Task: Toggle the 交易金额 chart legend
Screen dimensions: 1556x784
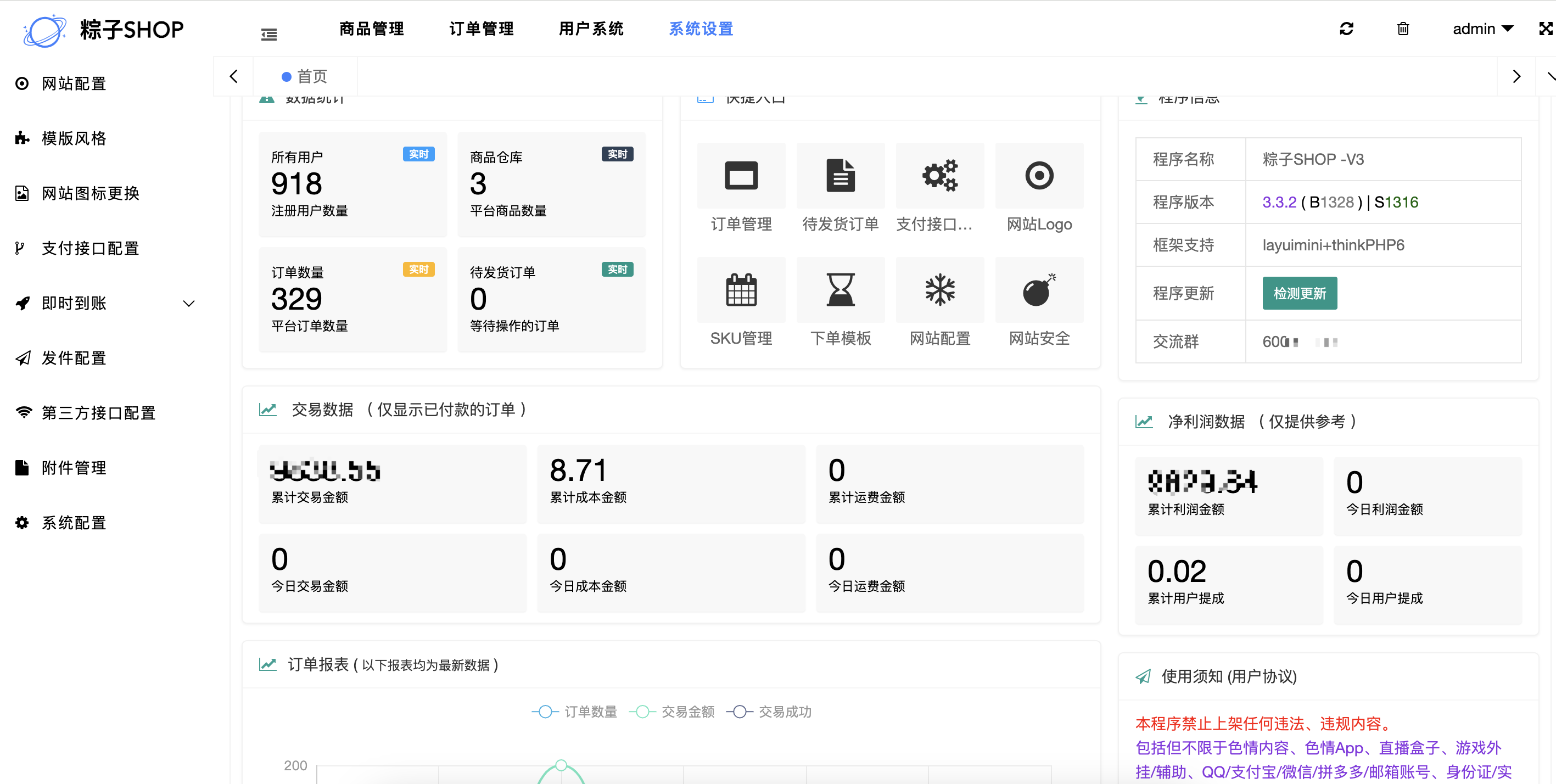Action: click(x=671, y=712)
